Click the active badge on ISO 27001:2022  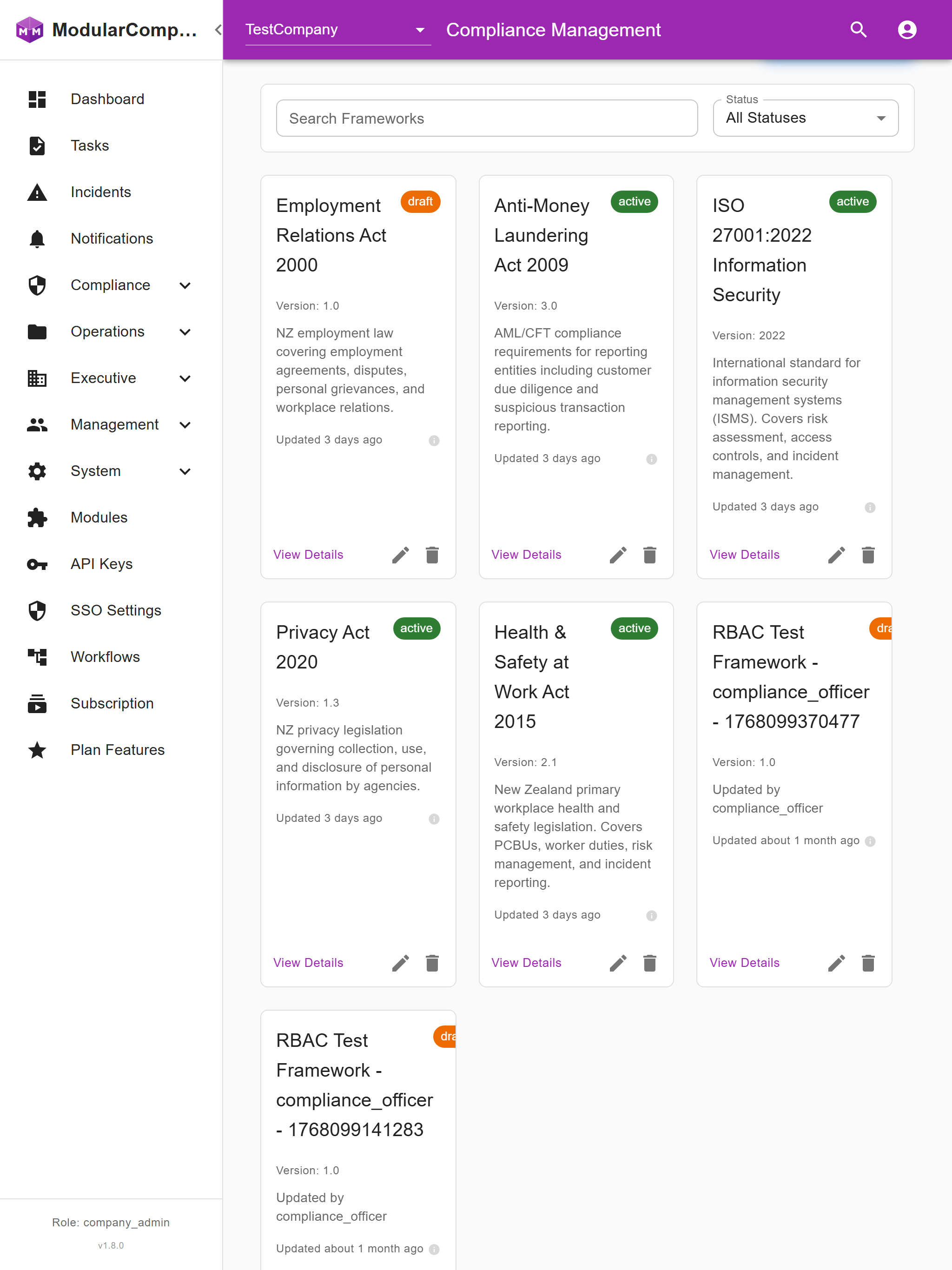pyautogui.click(x=853, y=202)
